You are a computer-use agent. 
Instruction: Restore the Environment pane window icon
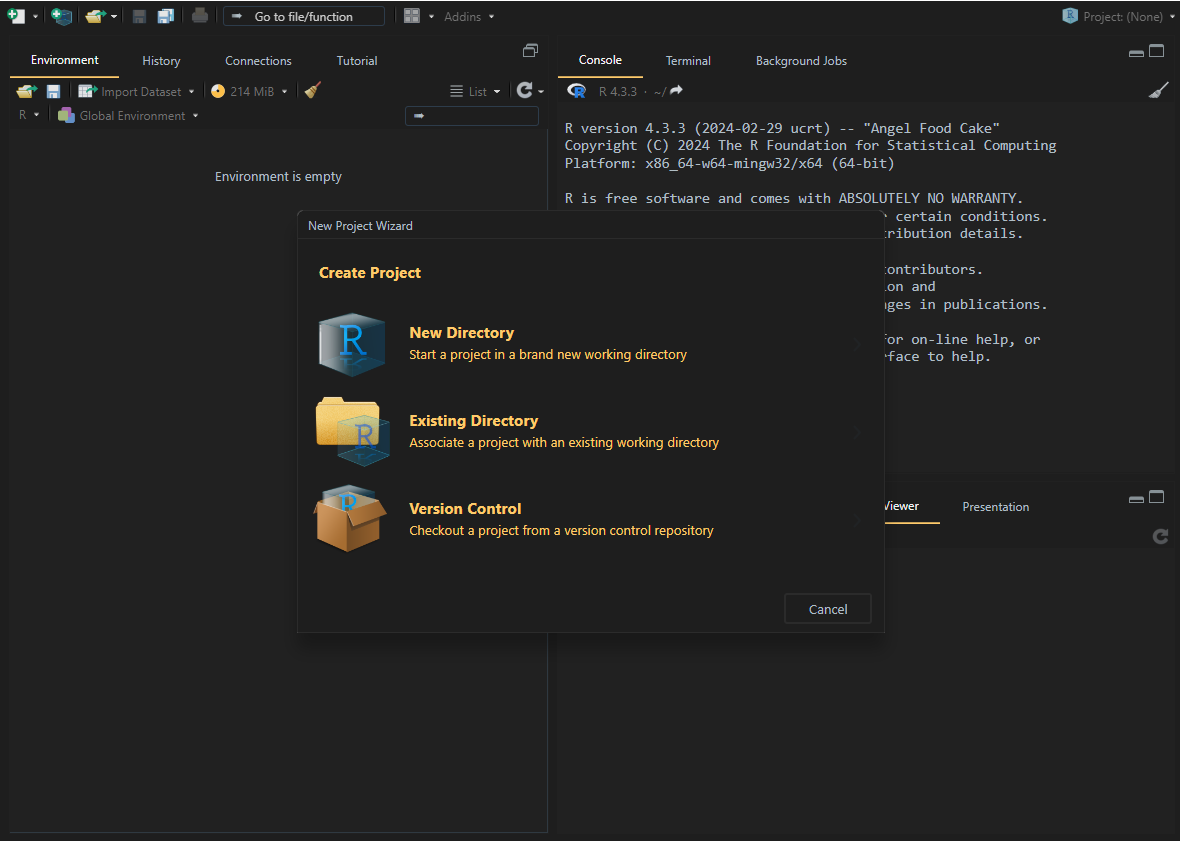pos(531,50)
